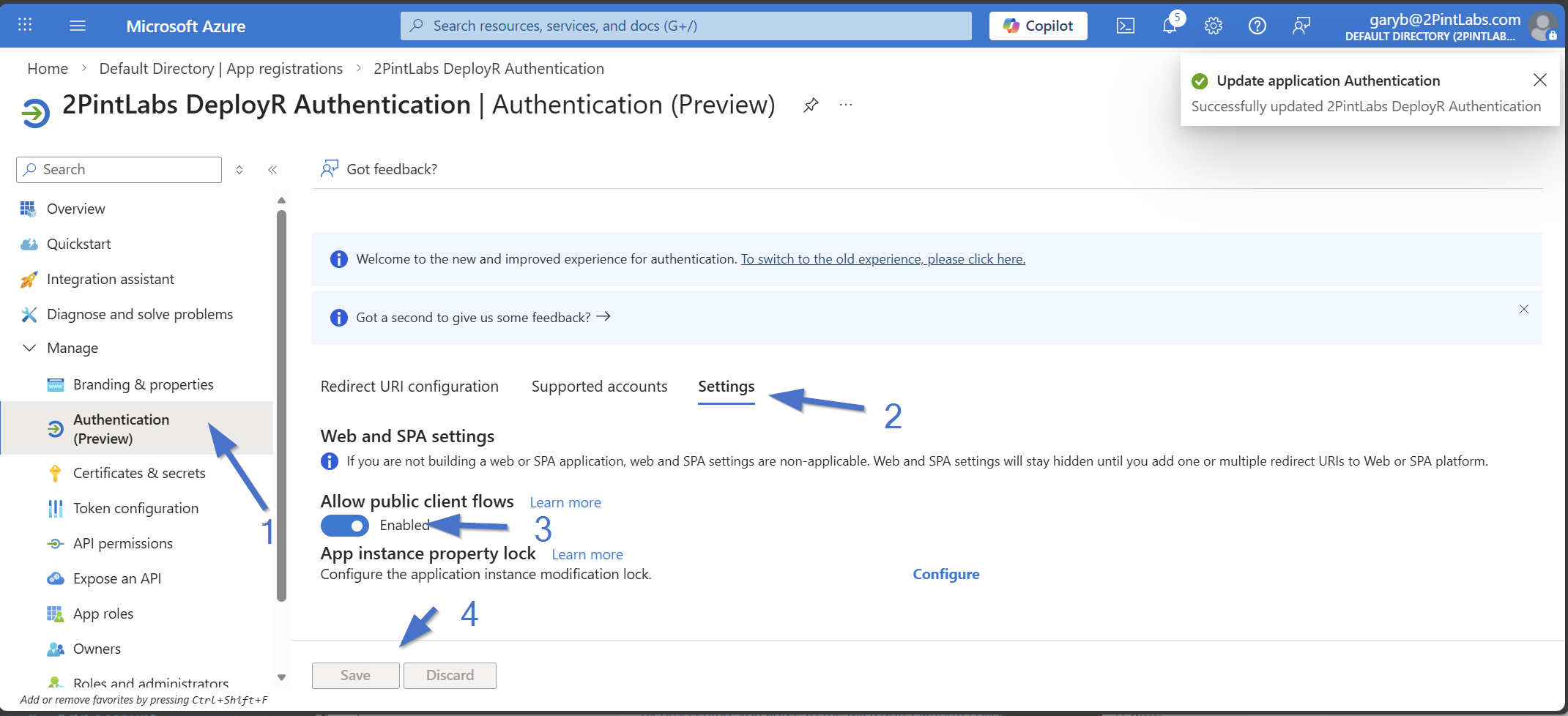Image resolution: width=1568 pixels, height=716 pixels.
Task: Open the notifications bell
Action: (x=1170, y=26)
